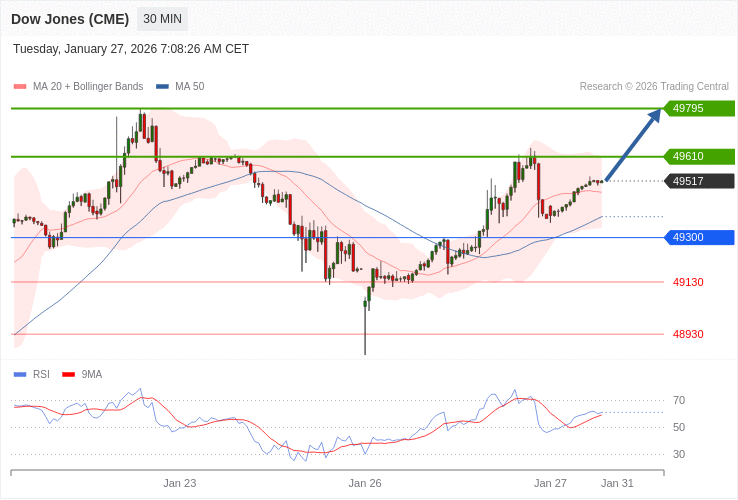
Task: Click the red 49130 support label
Action: pos(688,282)
